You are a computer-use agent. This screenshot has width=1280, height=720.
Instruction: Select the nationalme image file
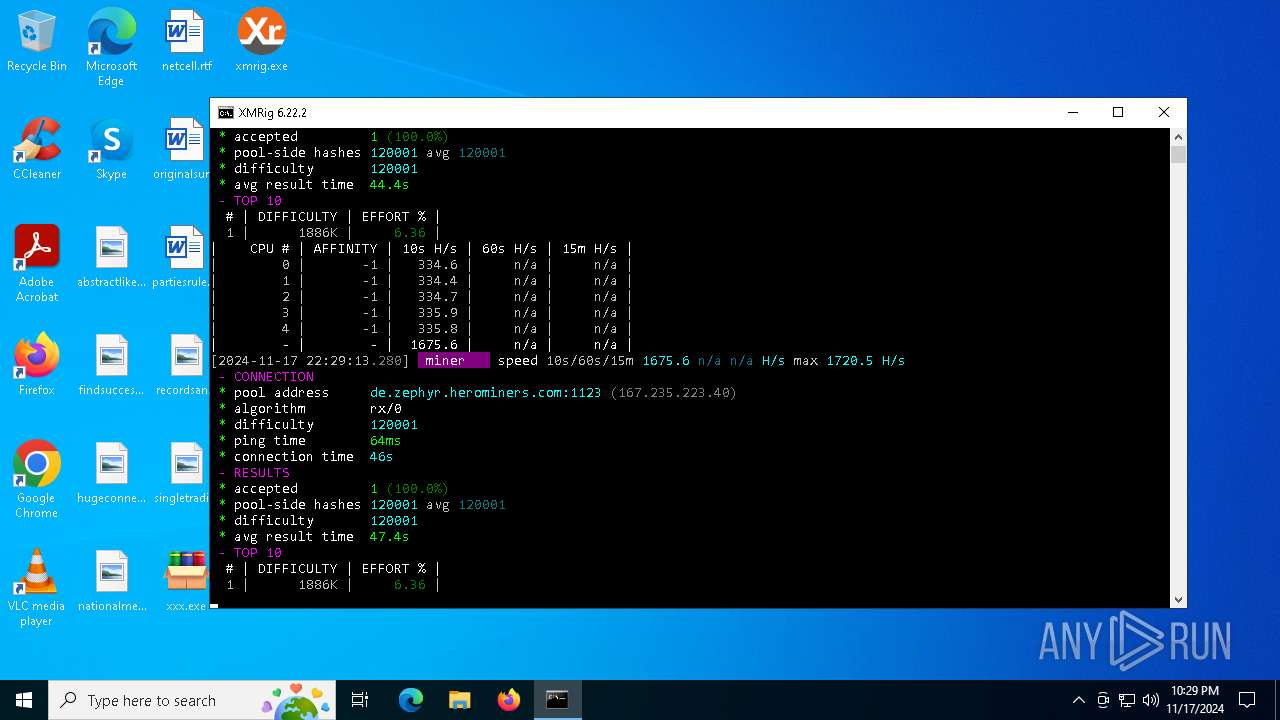[111, 582]
